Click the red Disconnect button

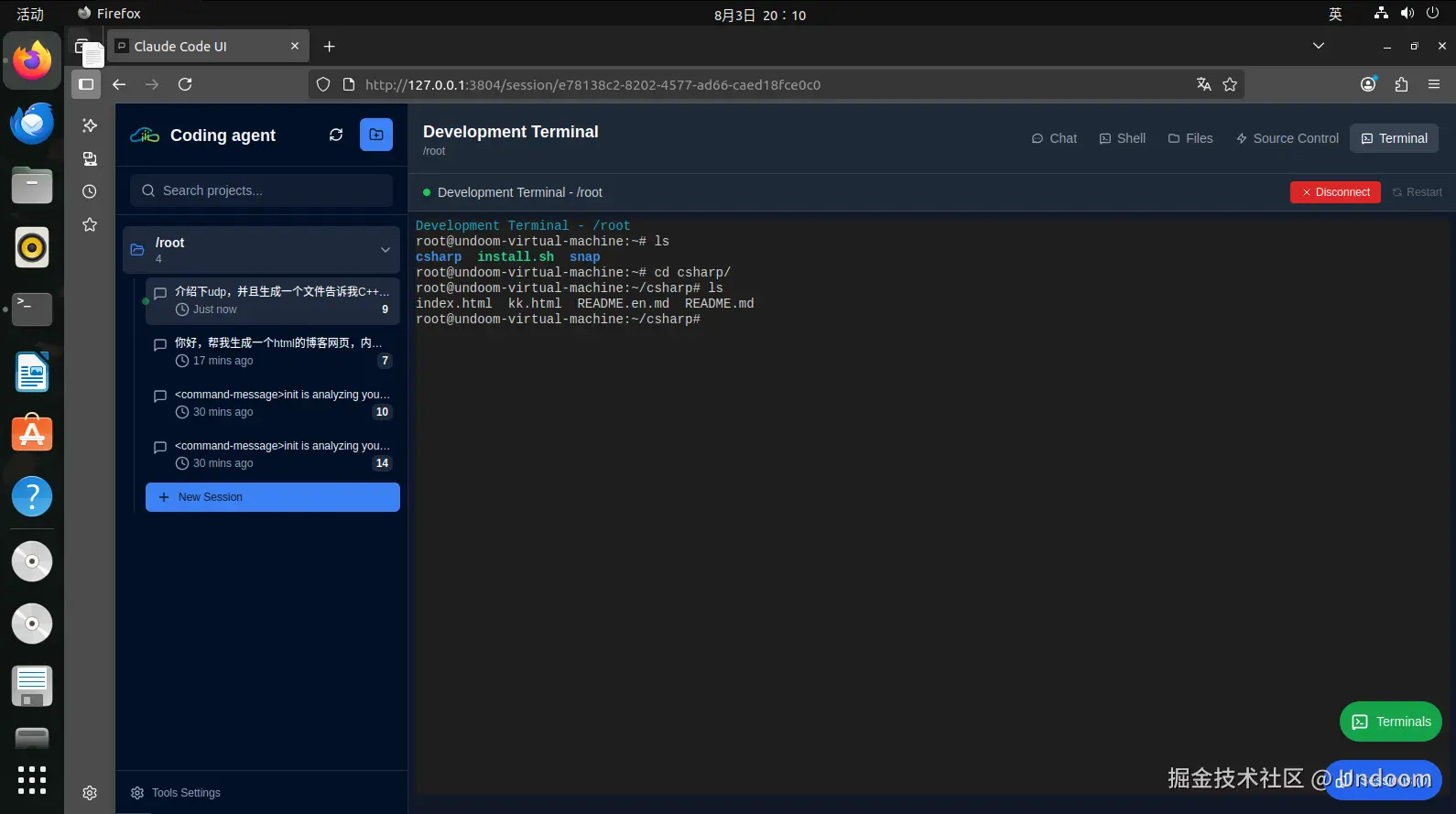pyautogui.click(x=1335, y=192)
